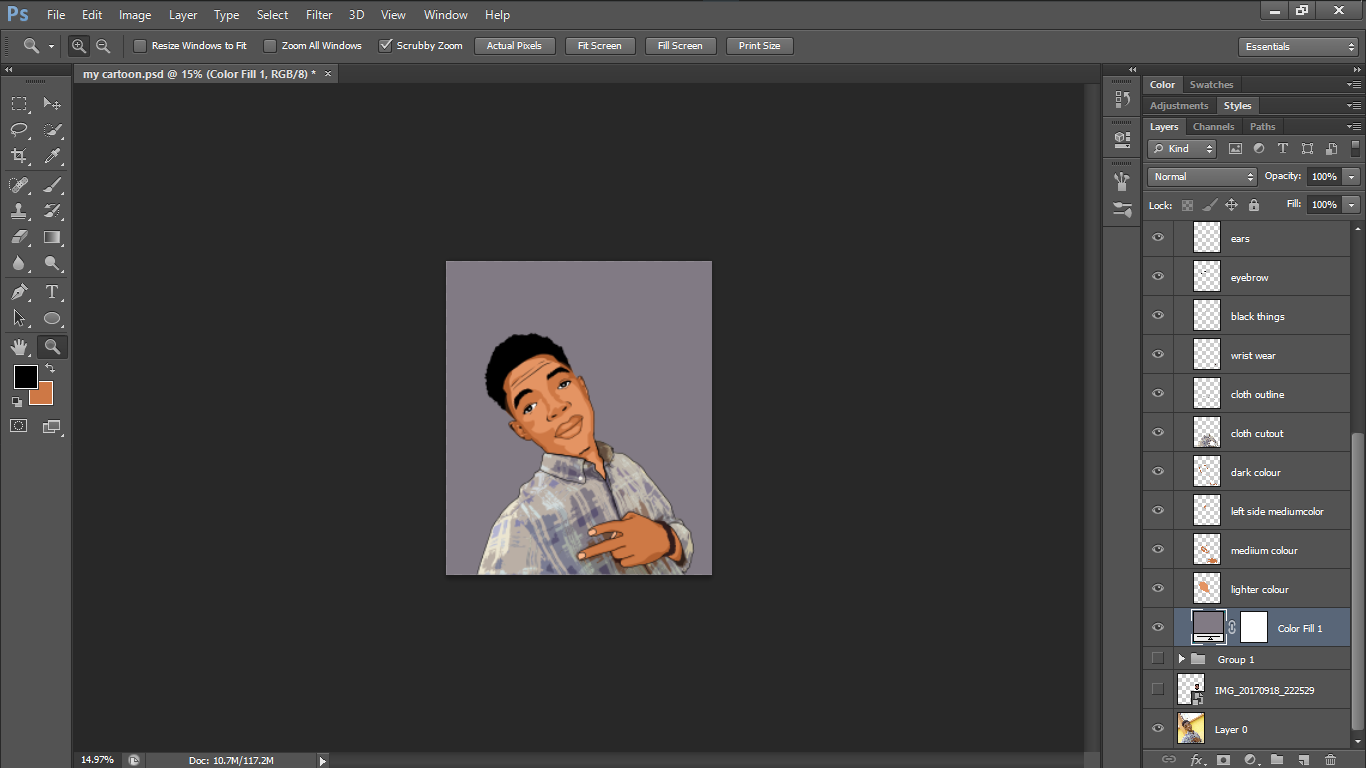
Task: Select the Eraser tool
Action: tap(19, 237)
